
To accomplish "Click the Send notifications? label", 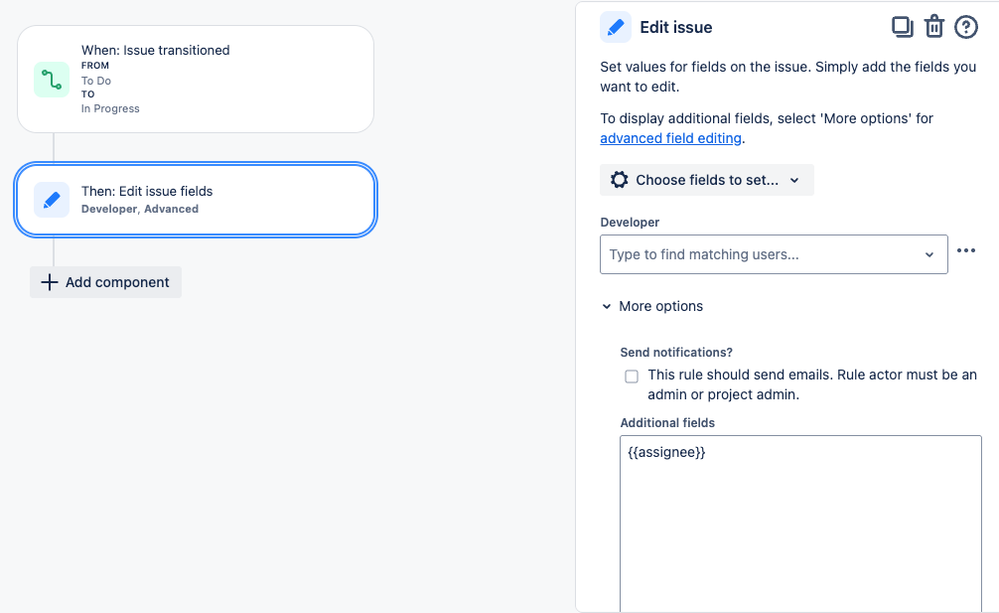I will click(676, 352).
